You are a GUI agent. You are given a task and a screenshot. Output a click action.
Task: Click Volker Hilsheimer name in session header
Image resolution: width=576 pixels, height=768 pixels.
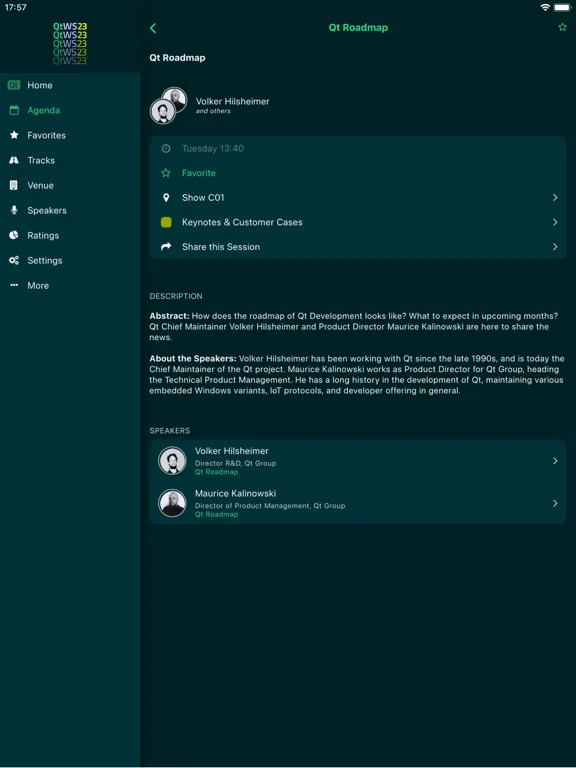tap(233, 101)
